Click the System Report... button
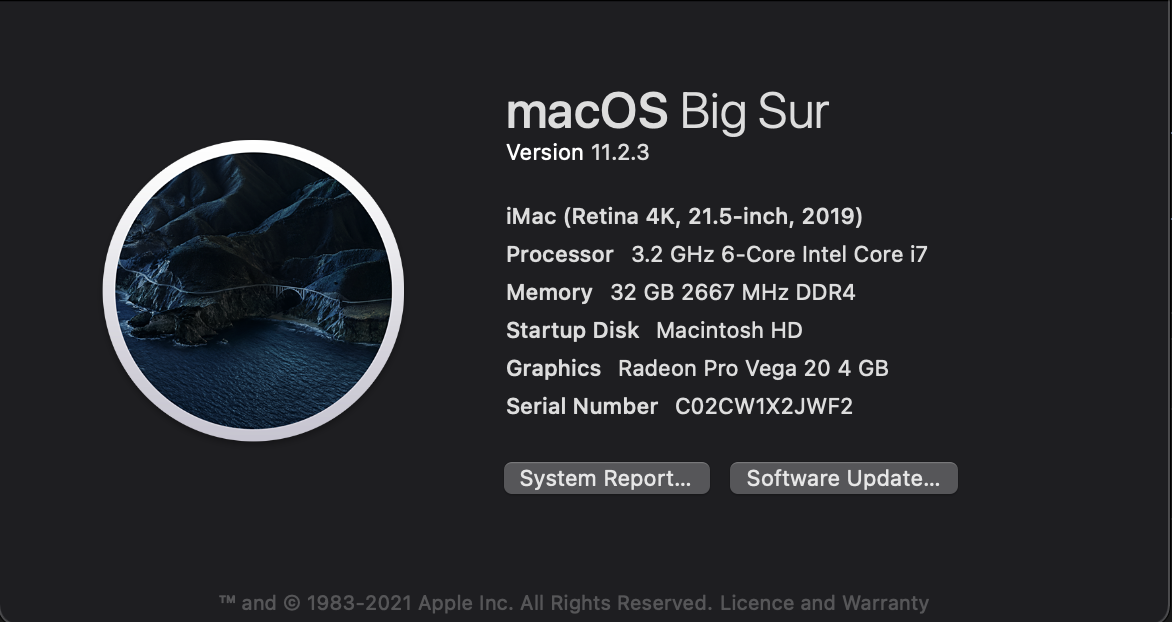The width and height of the screenshot is (1172, 622). click(x=606, y=478)
